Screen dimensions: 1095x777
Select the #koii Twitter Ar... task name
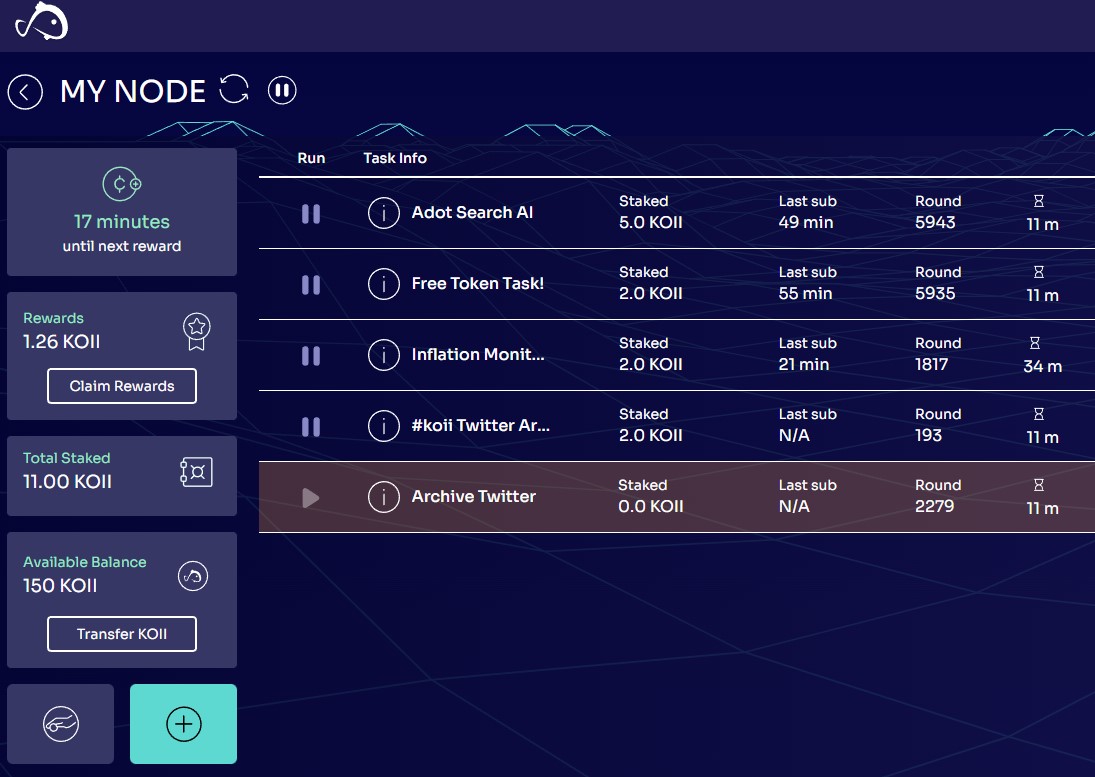(x=480, y=425)
